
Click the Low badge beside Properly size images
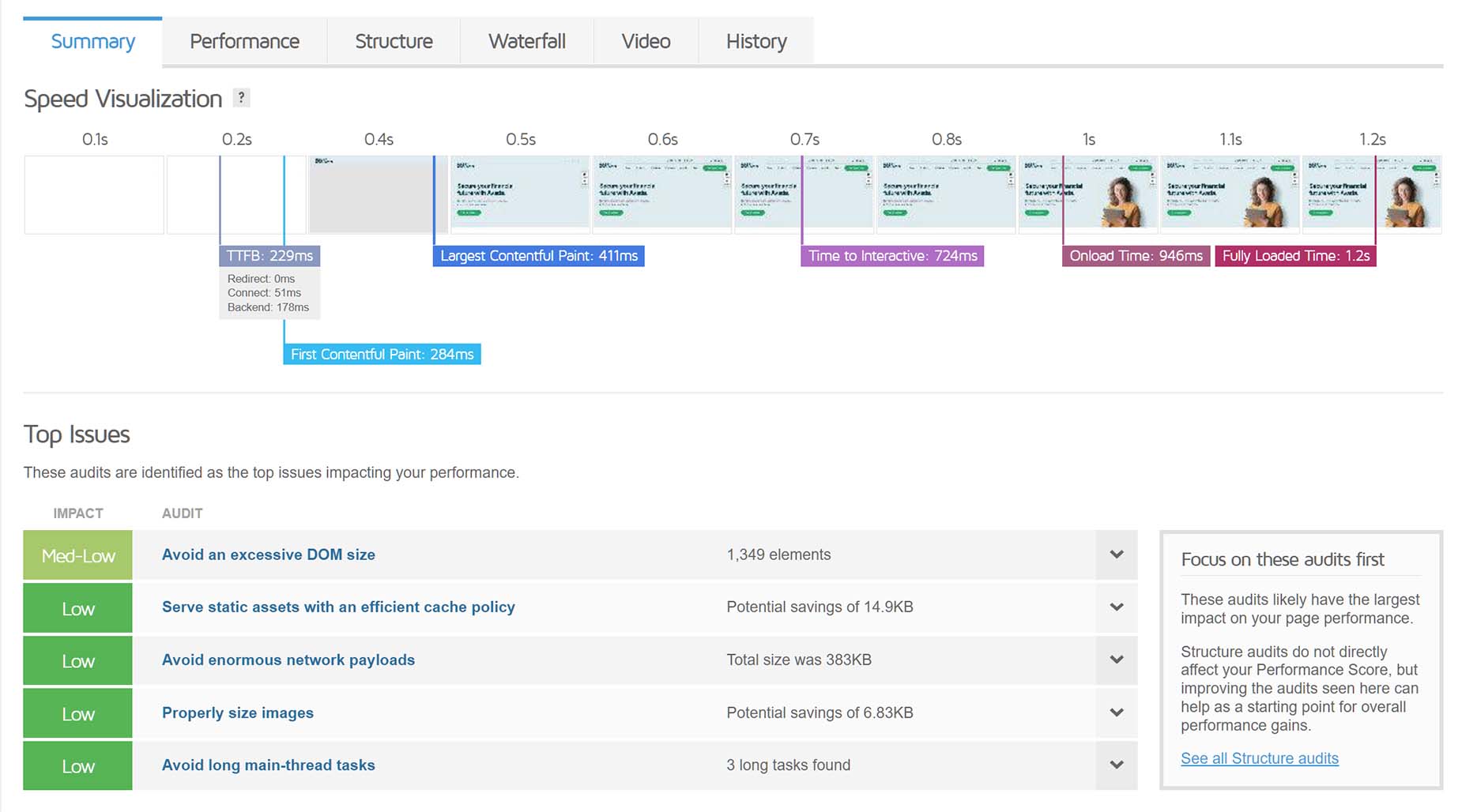click(x=78, y=713)
